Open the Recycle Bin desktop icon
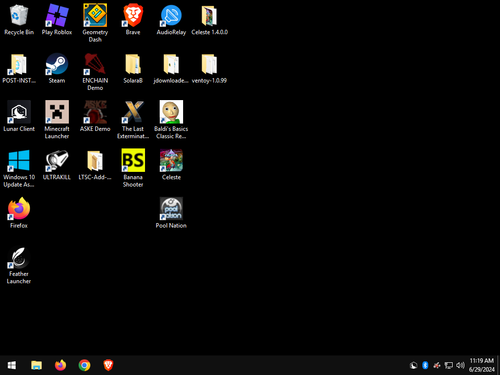Screen dimensions: 500x375 pyautogui.click(x=19, y=19)
